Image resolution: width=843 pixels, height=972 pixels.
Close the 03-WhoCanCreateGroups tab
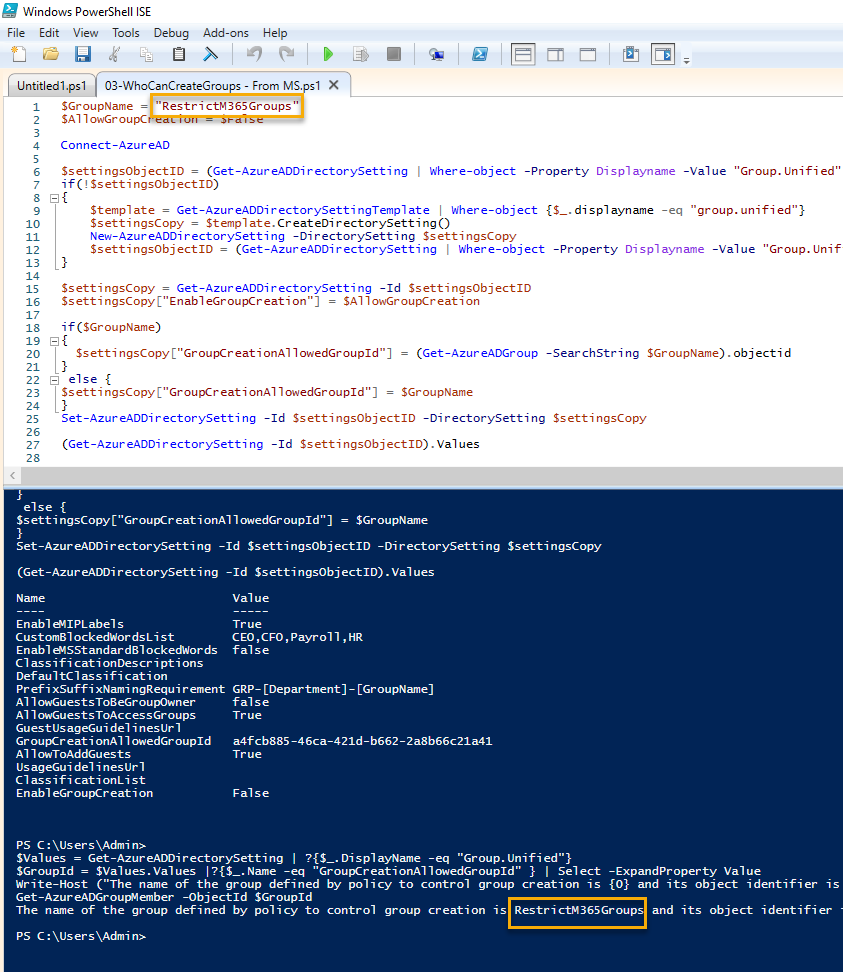[x=333, y=85]
